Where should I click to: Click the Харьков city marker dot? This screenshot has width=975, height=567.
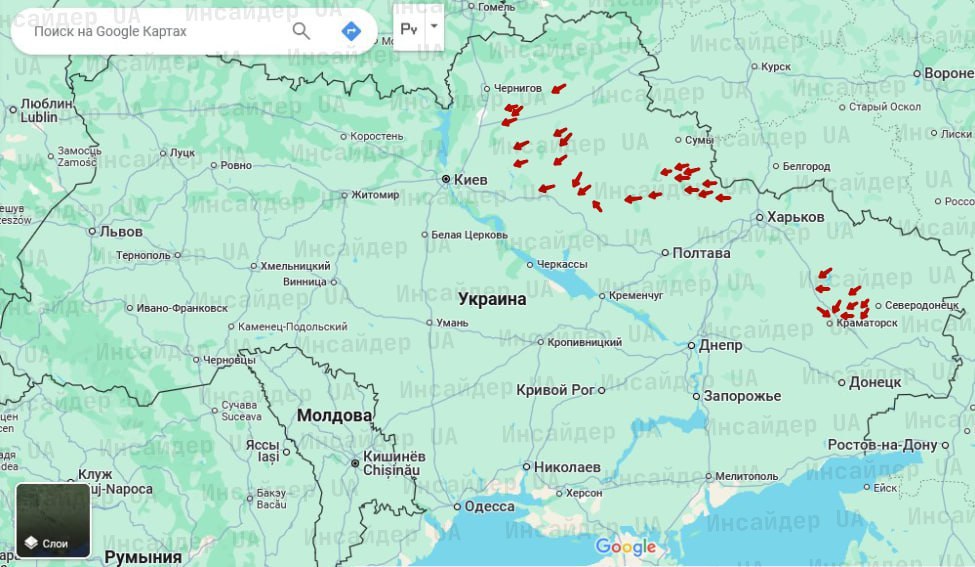759,217
